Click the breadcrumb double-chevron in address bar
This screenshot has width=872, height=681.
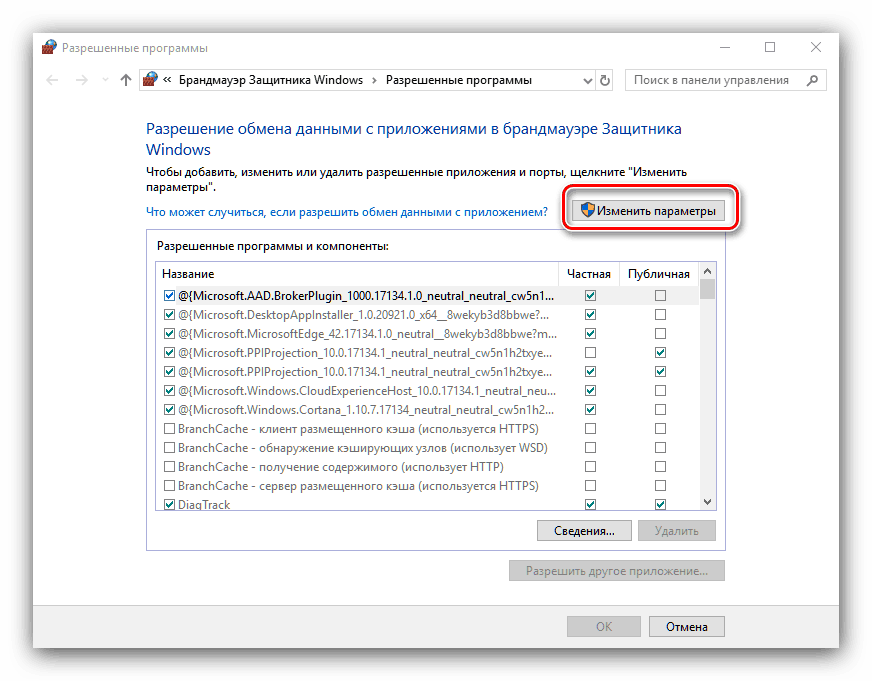click(x=167, y=80)
